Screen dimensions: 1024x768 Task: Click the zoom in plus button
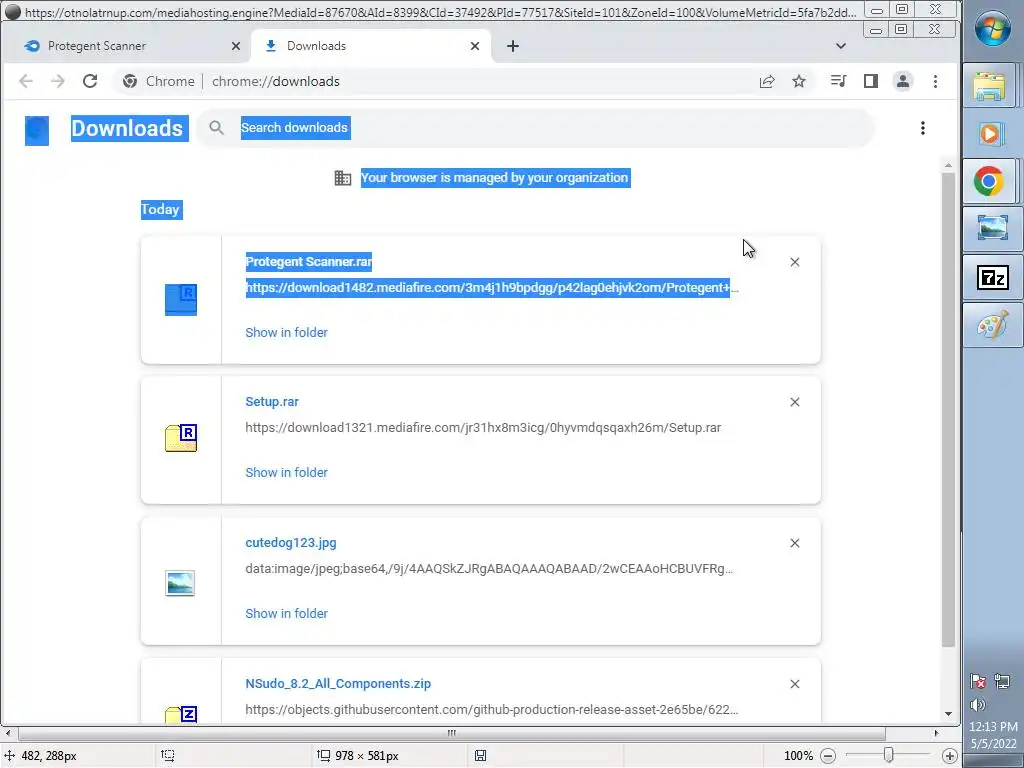point(950,756)
